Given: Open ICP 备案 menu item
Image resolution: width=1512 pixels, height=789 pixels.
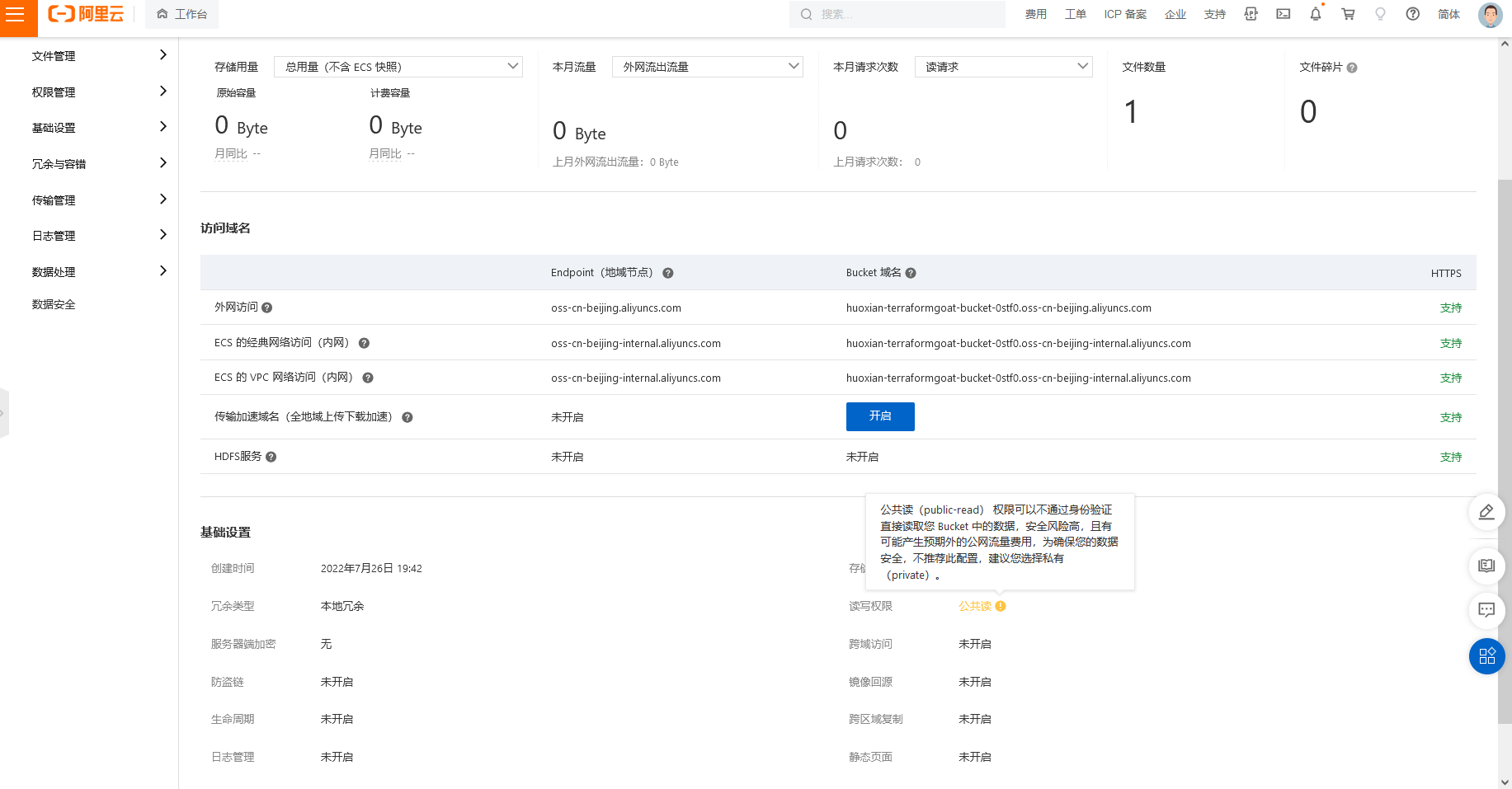Looking at the screenshot, I should (1125, 14).
